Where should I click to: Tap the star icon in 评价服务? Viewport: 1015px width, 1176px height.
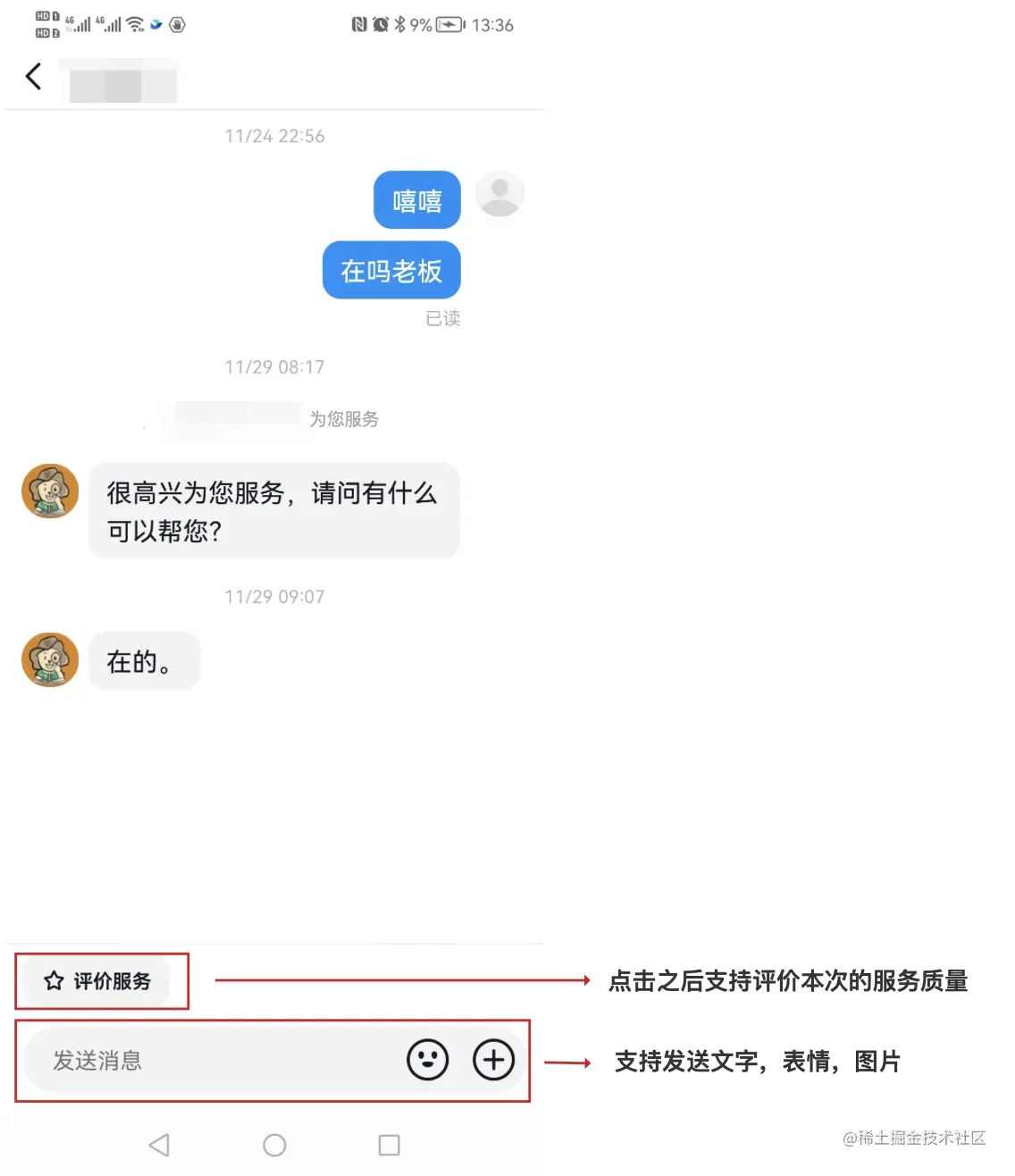click(x=54, y=980)
